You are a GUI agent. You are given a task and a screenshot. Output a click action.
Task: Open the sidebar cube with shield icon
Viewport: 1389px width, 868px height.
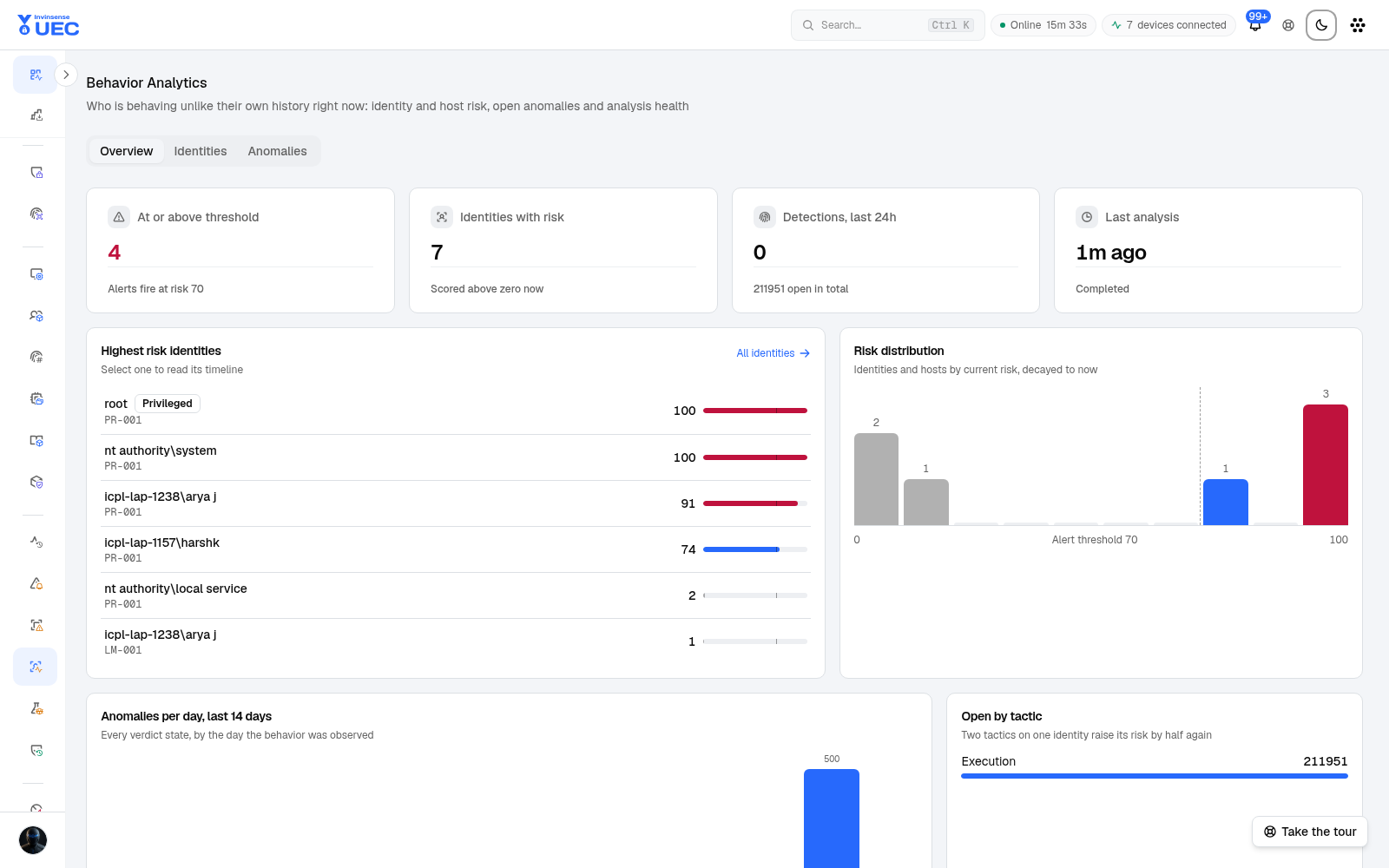[36, 482]
